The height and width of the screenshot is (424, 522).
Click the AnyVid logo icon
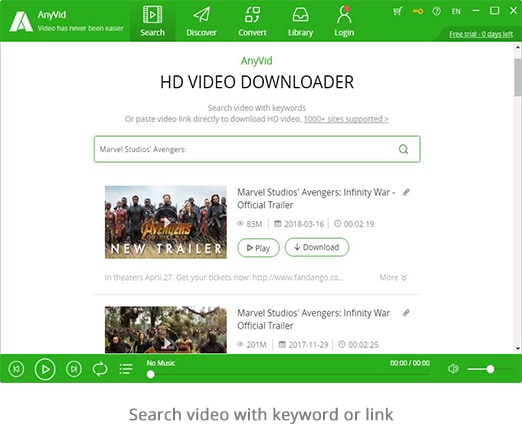tap(21, 22)
